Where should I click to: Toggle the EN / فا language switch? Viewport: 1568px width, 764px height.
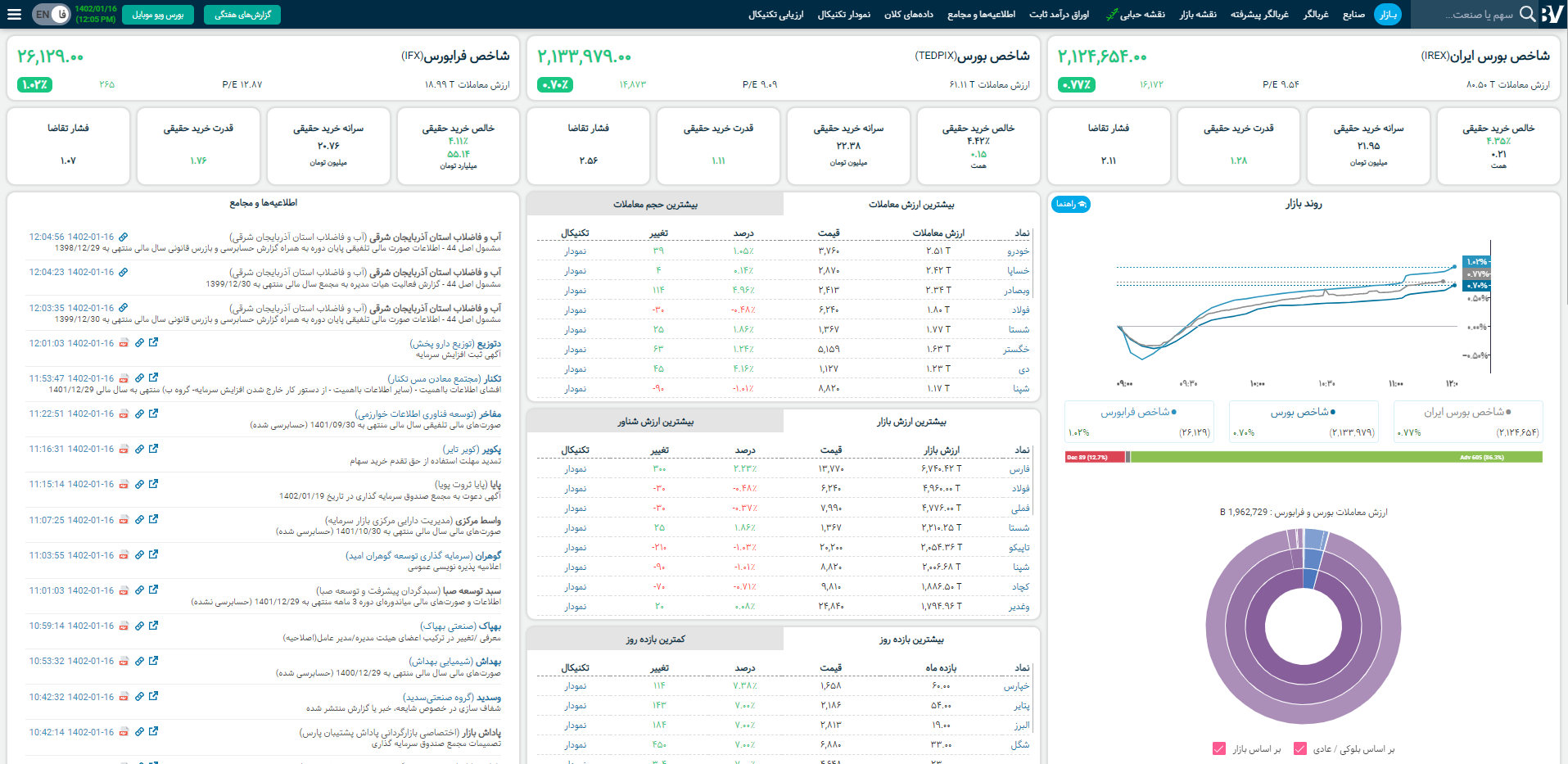point(52,14)
